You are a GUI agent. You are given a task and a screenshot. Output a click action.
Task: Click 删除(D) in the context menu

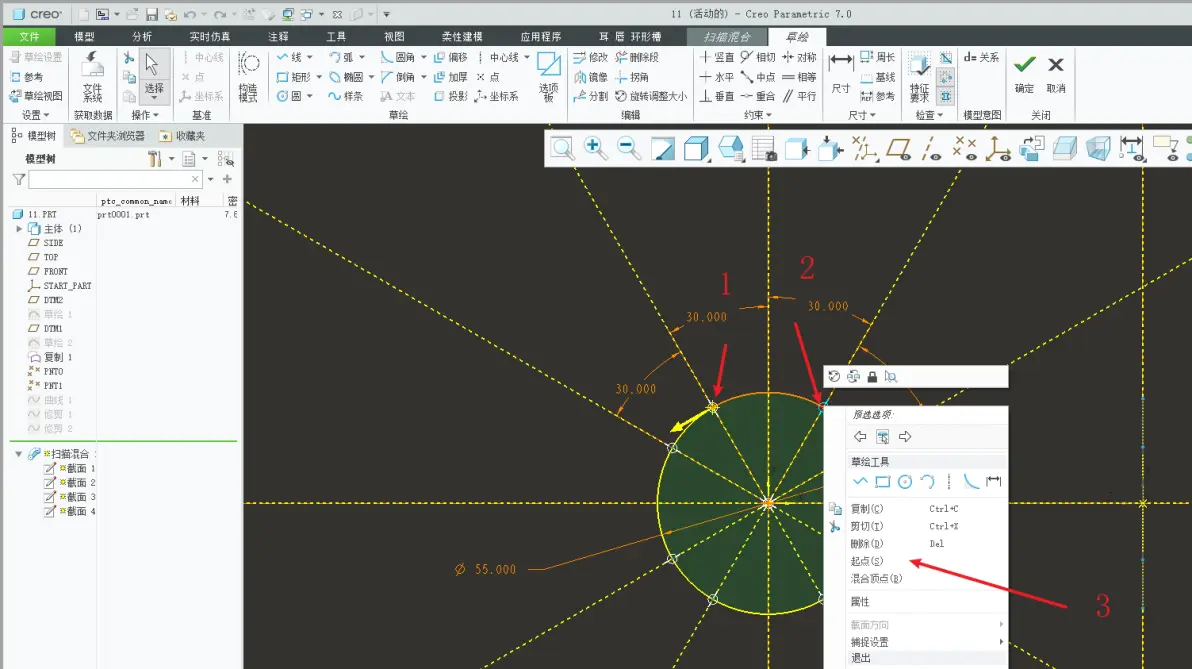click(x=867, y=544)
